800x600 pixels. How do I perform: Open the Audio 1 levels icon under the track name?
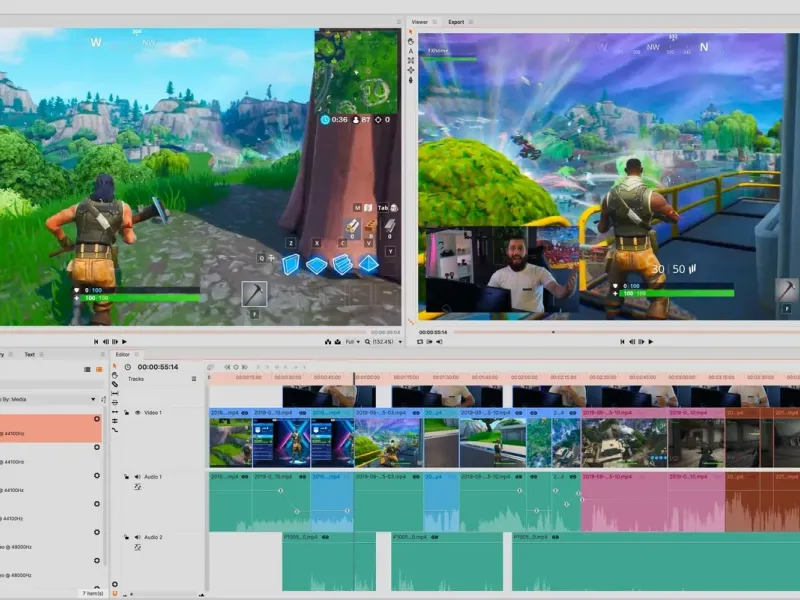point(137,487)
